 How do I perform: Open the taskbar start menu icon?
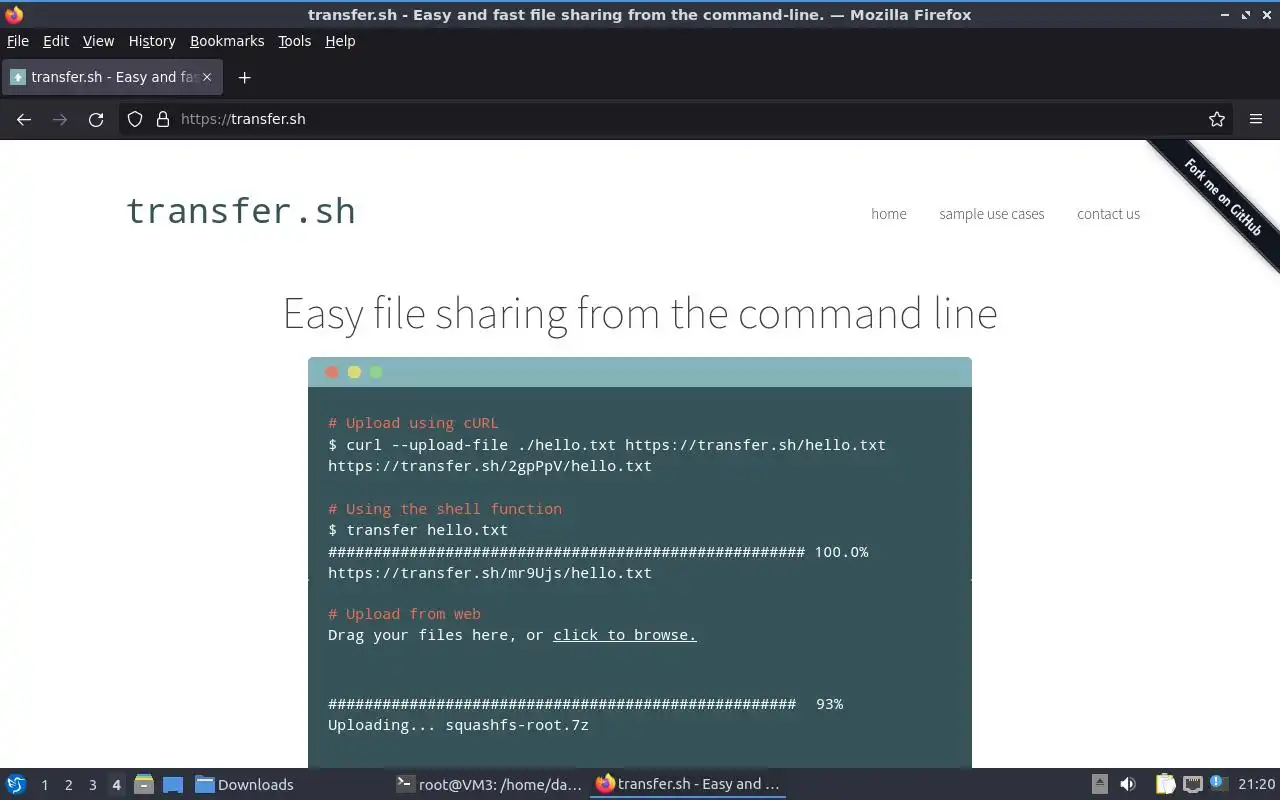pos(16,784)
